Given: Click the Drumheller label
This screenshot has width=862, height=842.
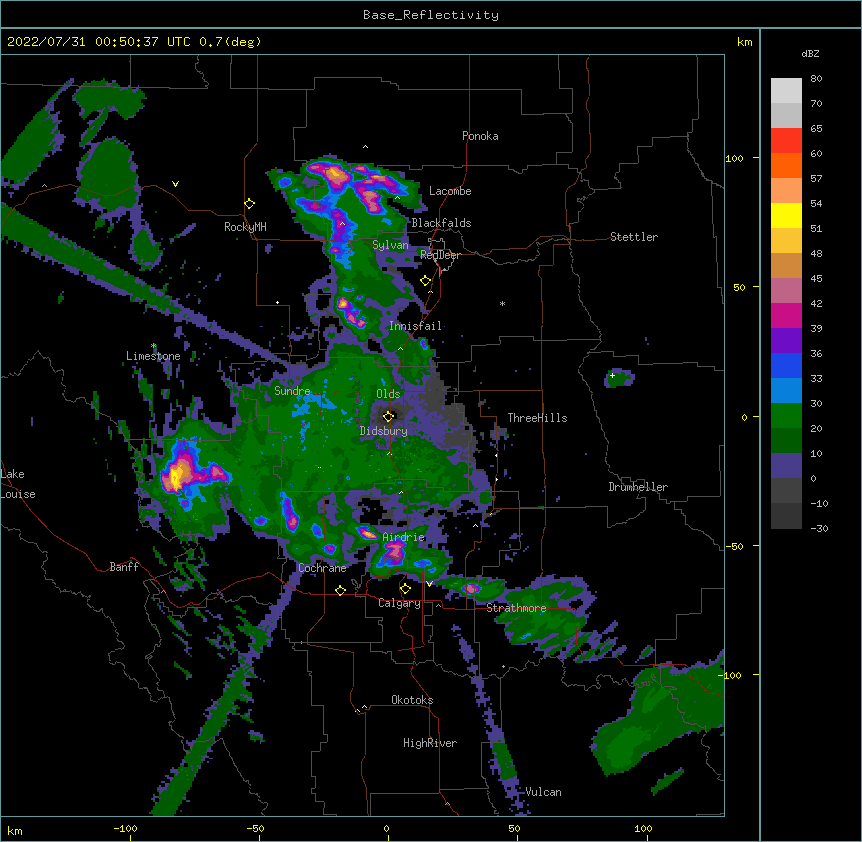Looking at the screenshot, I should [x=638, y=487].
